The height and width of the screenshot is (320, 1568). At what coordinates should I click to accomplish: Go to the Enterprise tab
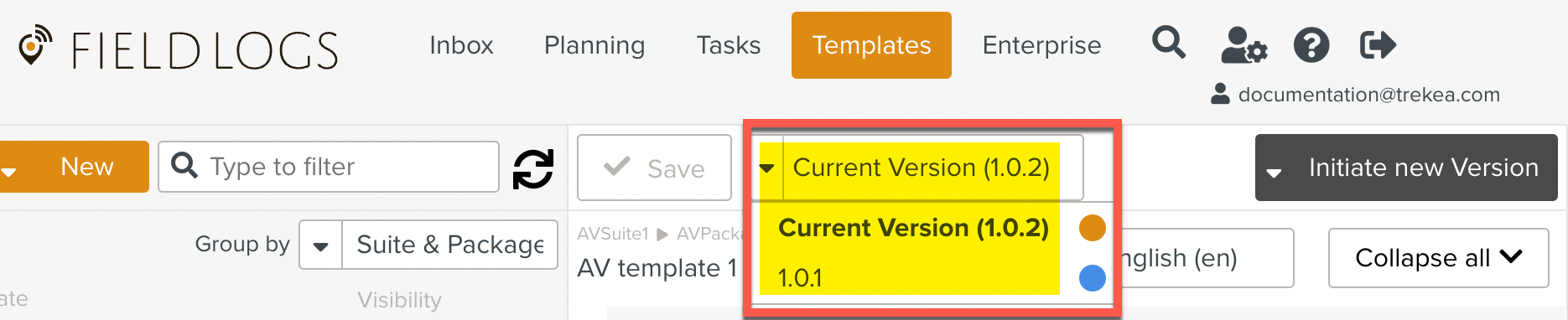coord(1041,45)
